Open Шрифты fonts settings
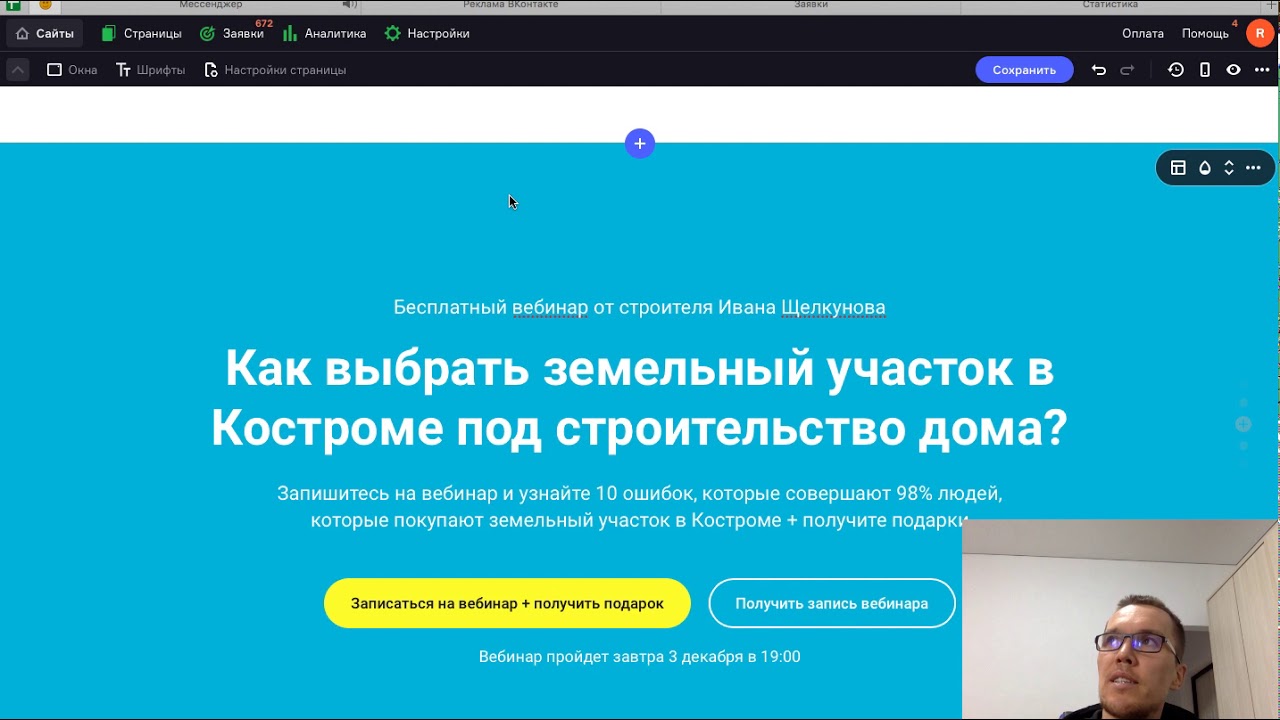1280x720 pixels. pyautogui.click(x=151, y=70)
